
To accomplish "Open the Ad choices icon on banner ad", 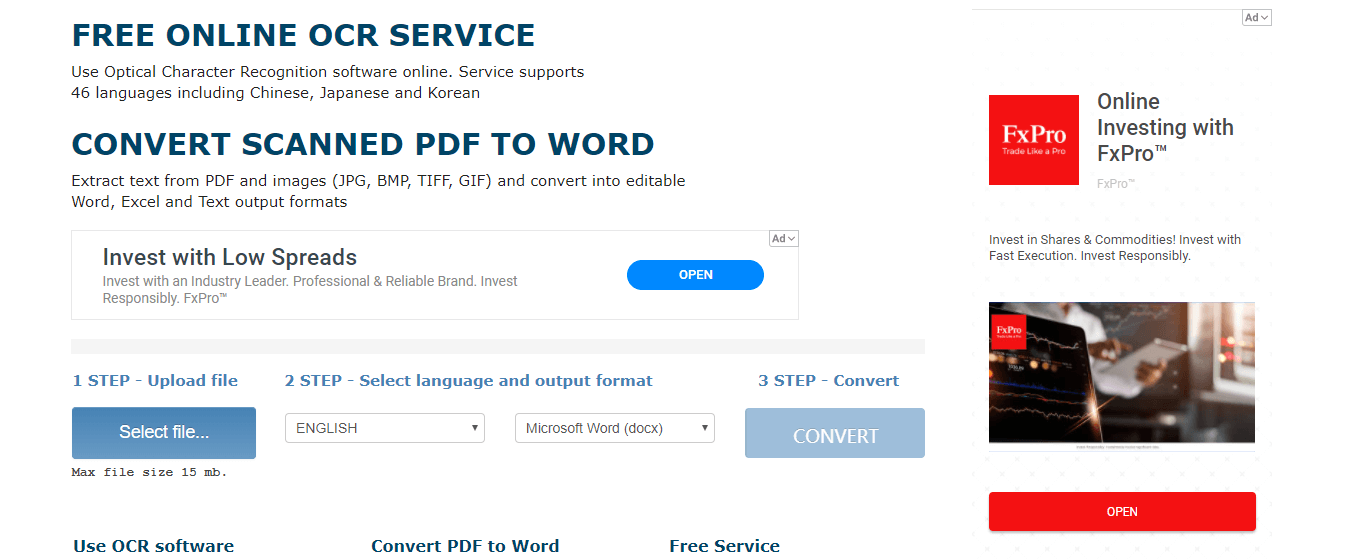I will point(784,239).
